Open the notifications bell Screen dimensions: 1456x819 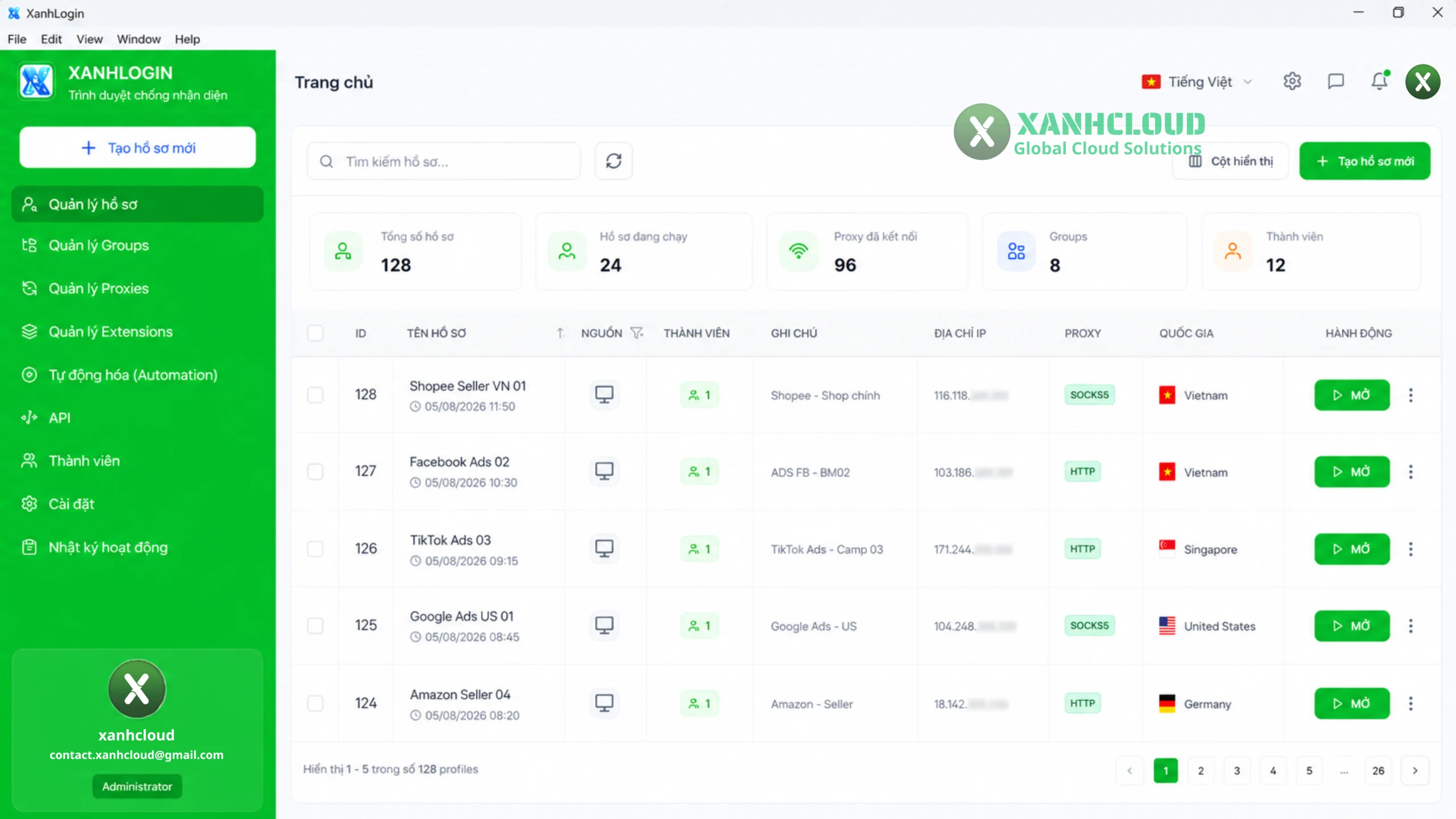pyautogui.click(x=1379, y=81)
